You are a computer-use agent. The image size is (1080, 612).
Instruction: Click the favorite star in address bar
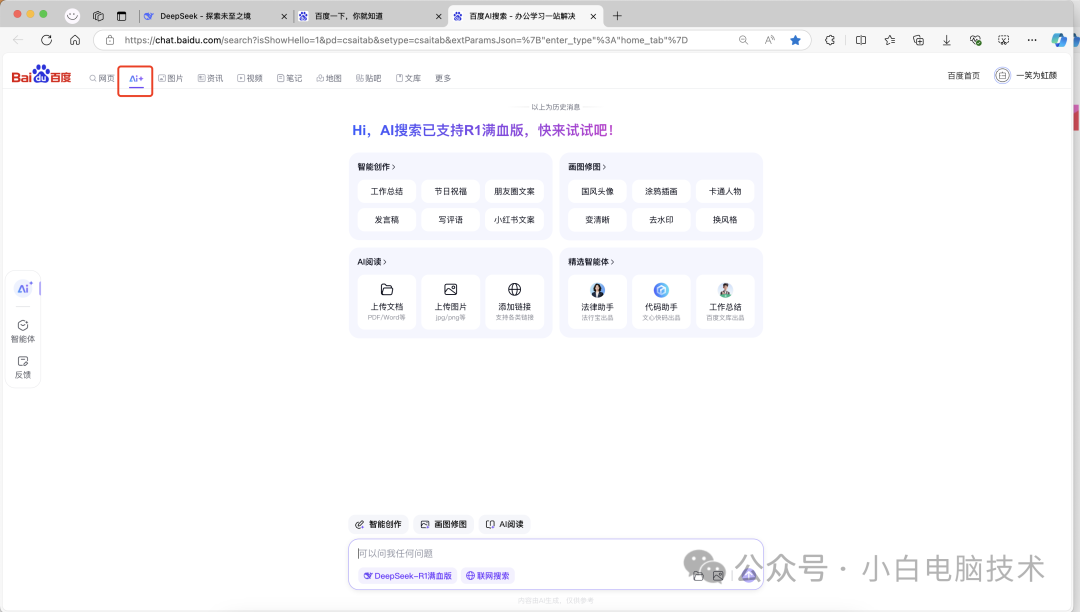click(x=796, y=40)
